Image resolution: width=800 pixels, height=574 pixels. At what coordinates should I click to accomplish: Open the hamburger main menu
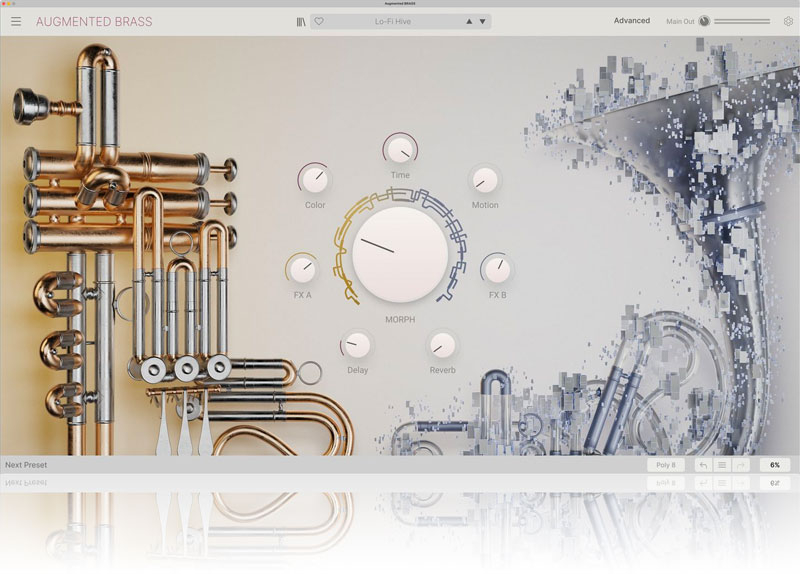[x=16, y=21]
